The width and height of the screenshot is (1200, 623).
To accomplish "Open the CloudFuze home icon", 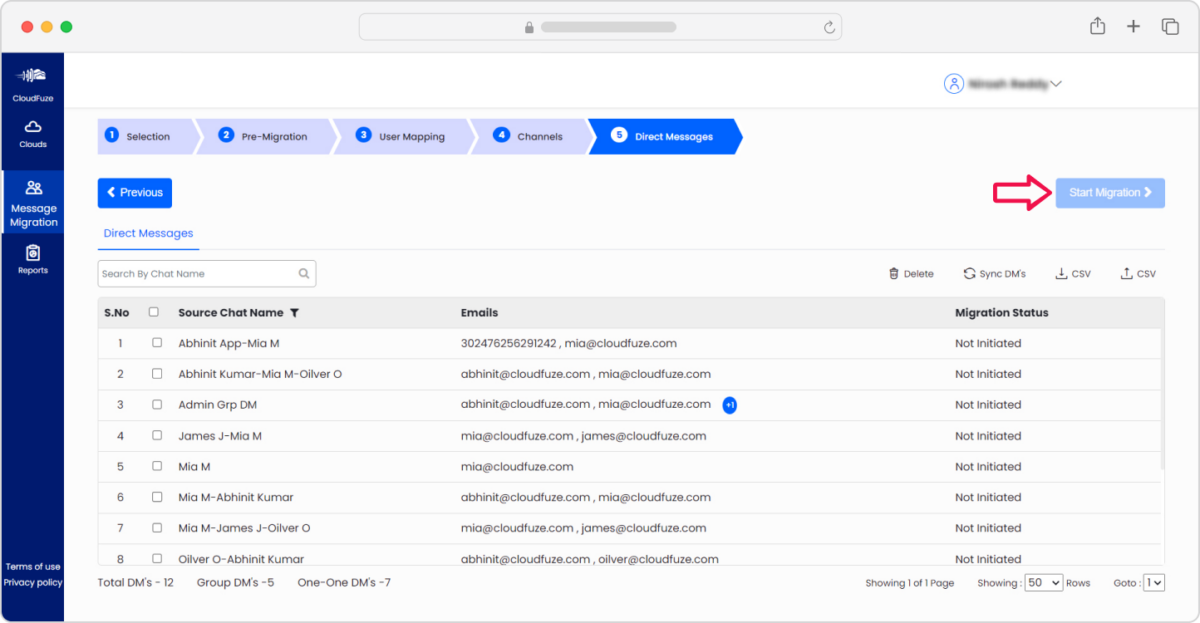I will pos(33,80).
